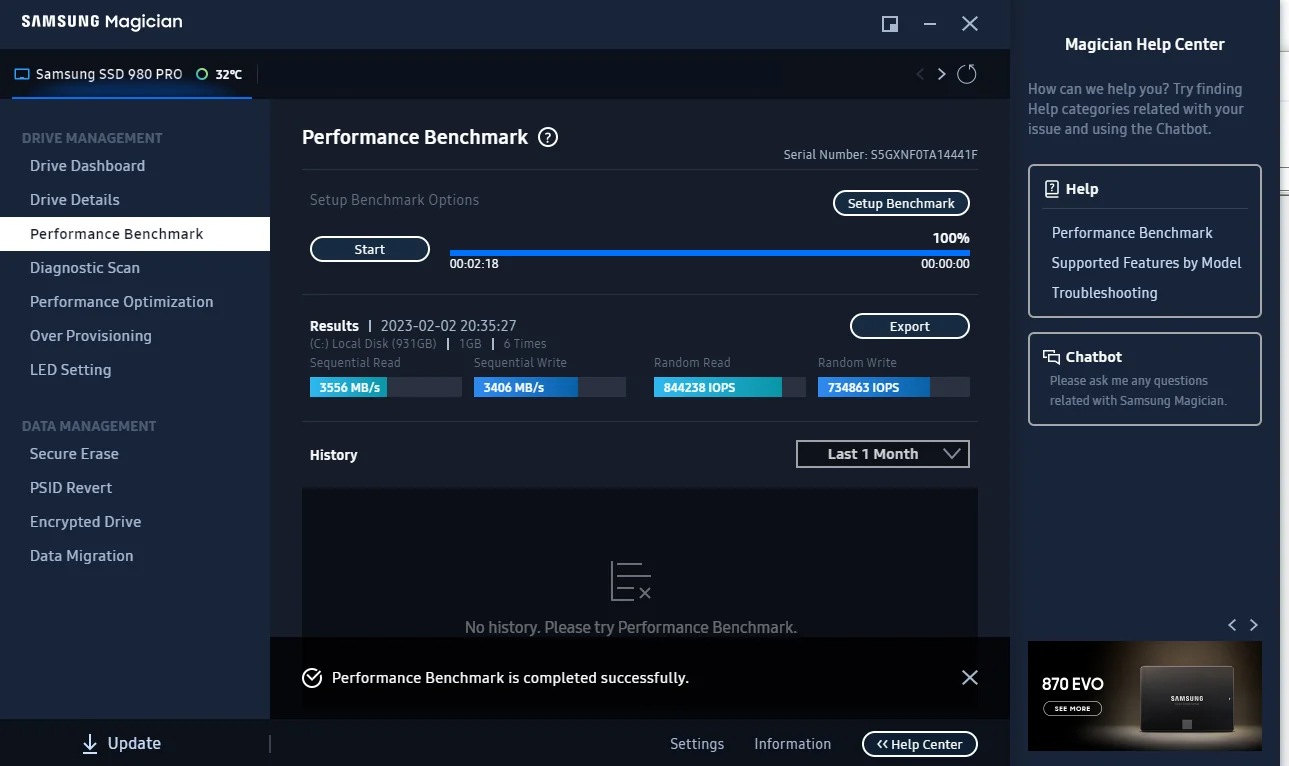Viewport: 1289px width, 766px height.
Task: Click the Setup Benchmark Options label
Action: (394, 200)
